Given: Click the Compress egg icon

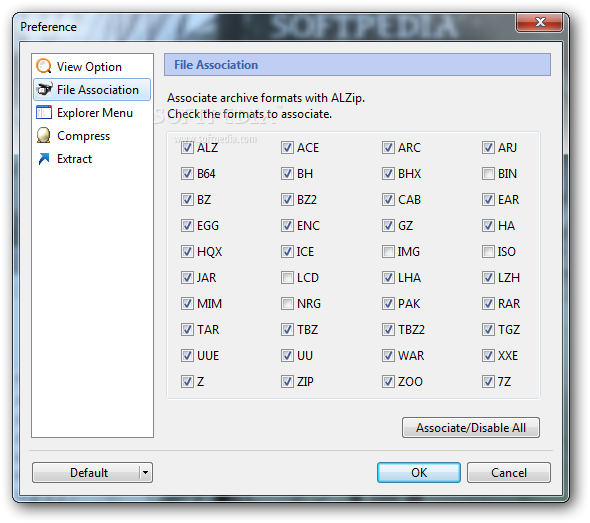Looking at the screenshot, I should 44,135.
